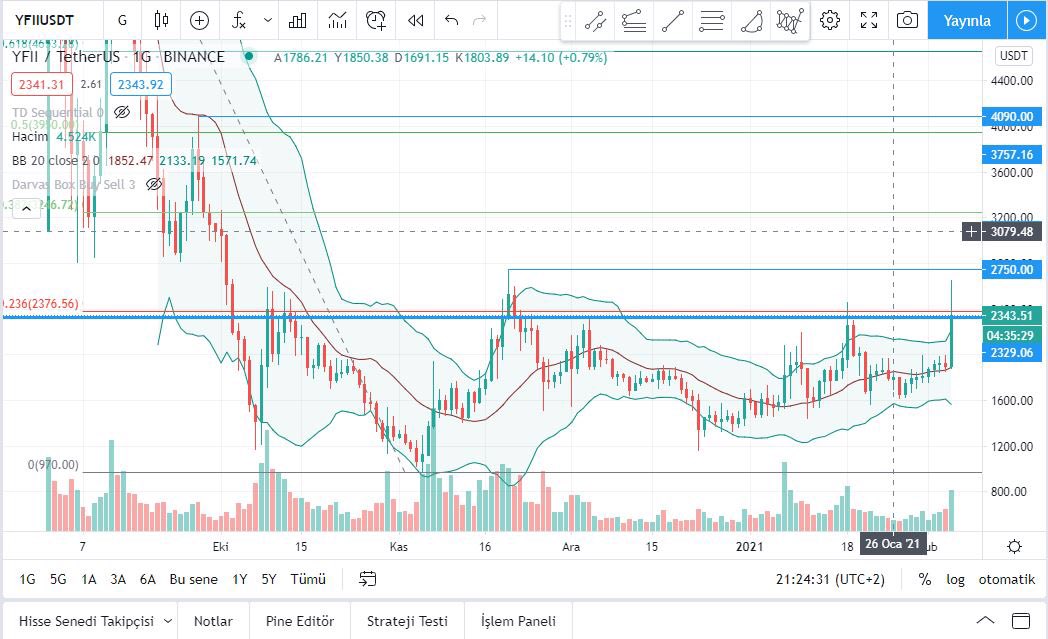Click the 26 Oca '21 date marker
The image size is (1048, 639).
coord(893,544)
